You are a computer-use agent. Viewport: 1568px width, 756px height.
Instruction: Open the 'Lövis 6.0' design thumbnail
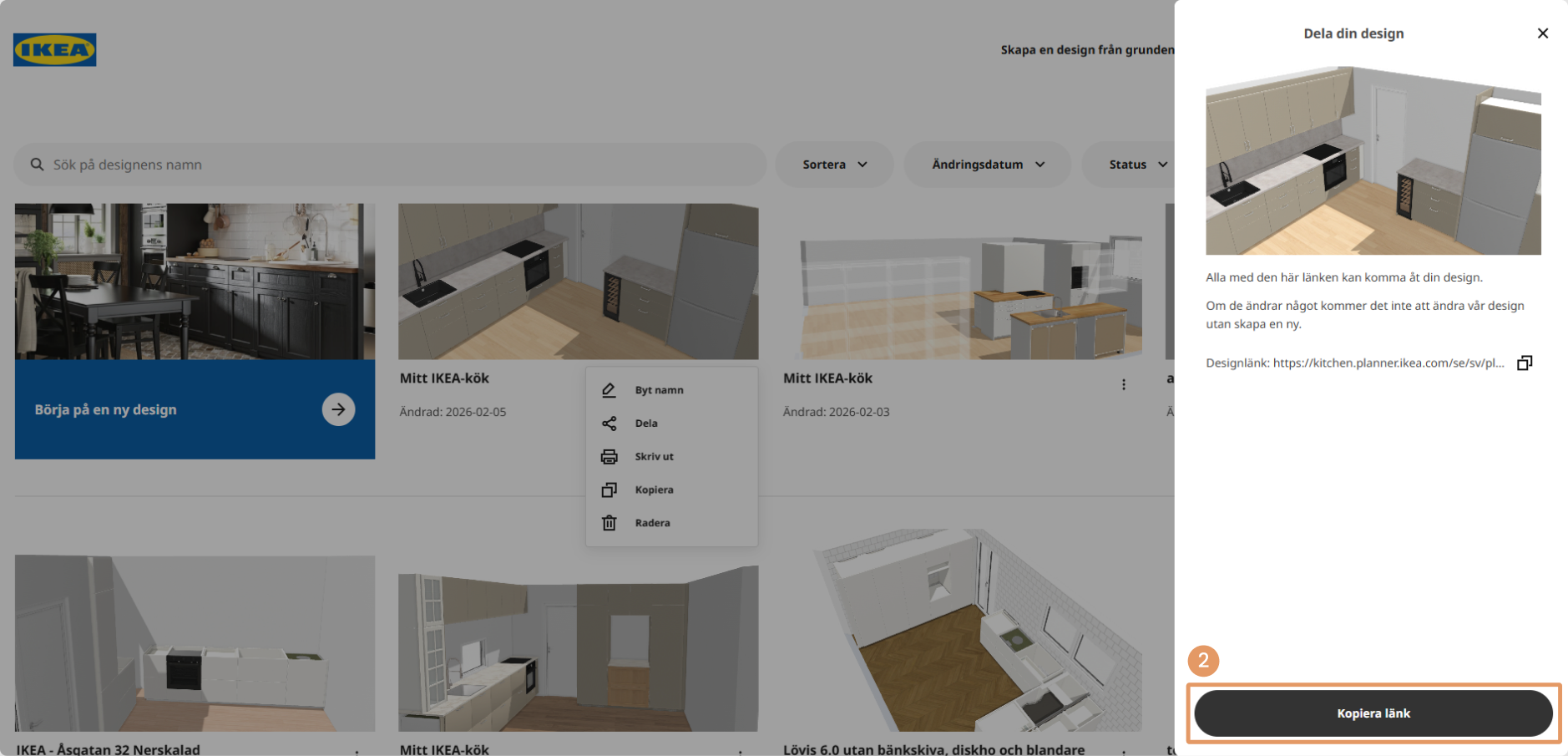pyautogui.click(x=962, y=630)
